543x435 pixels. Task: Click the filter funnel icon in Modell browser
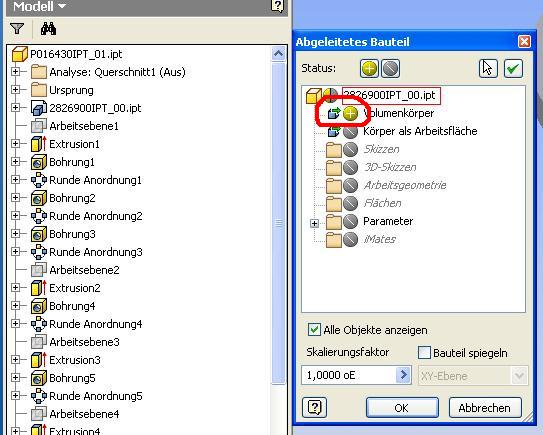coord(17,28)
